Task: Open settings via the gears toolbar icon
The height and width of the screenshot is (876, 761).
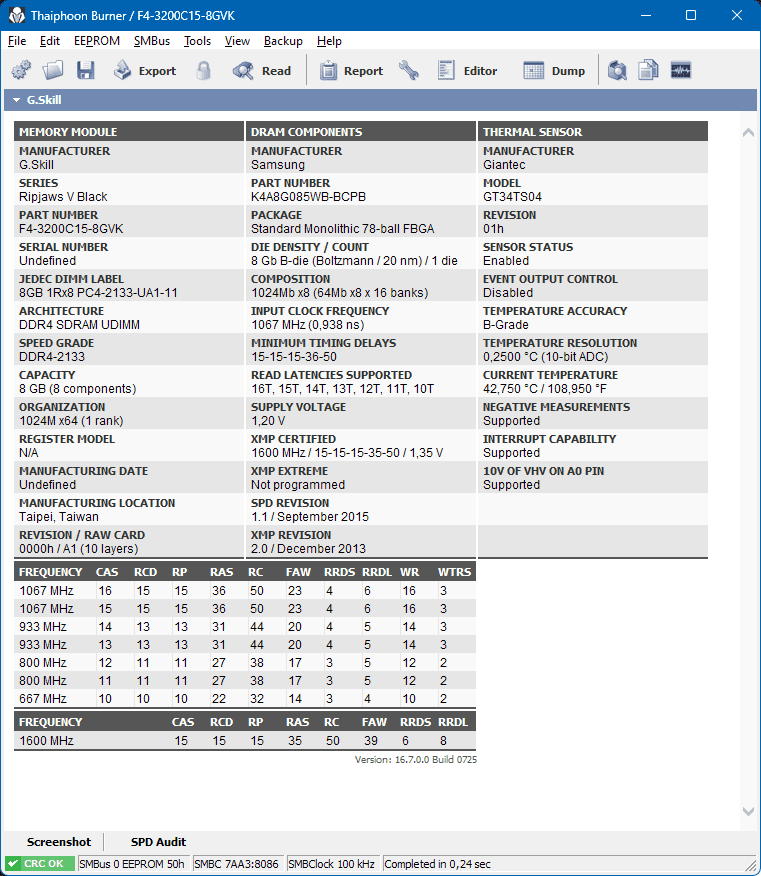Action: coord(22,71)
